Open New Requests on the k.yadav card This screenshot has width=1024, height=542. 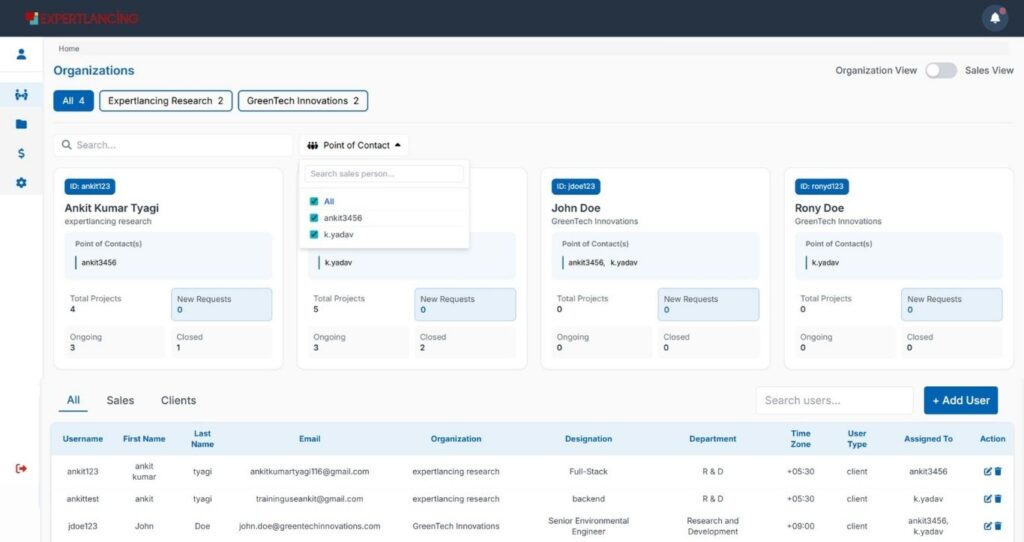465,304
